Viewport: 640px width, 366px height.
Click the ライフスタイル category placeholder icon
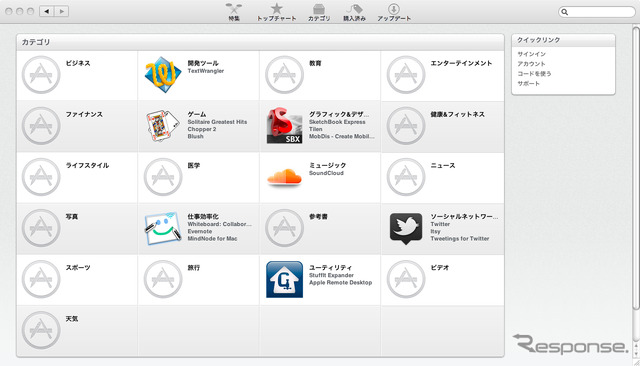[x=41, y=177]
